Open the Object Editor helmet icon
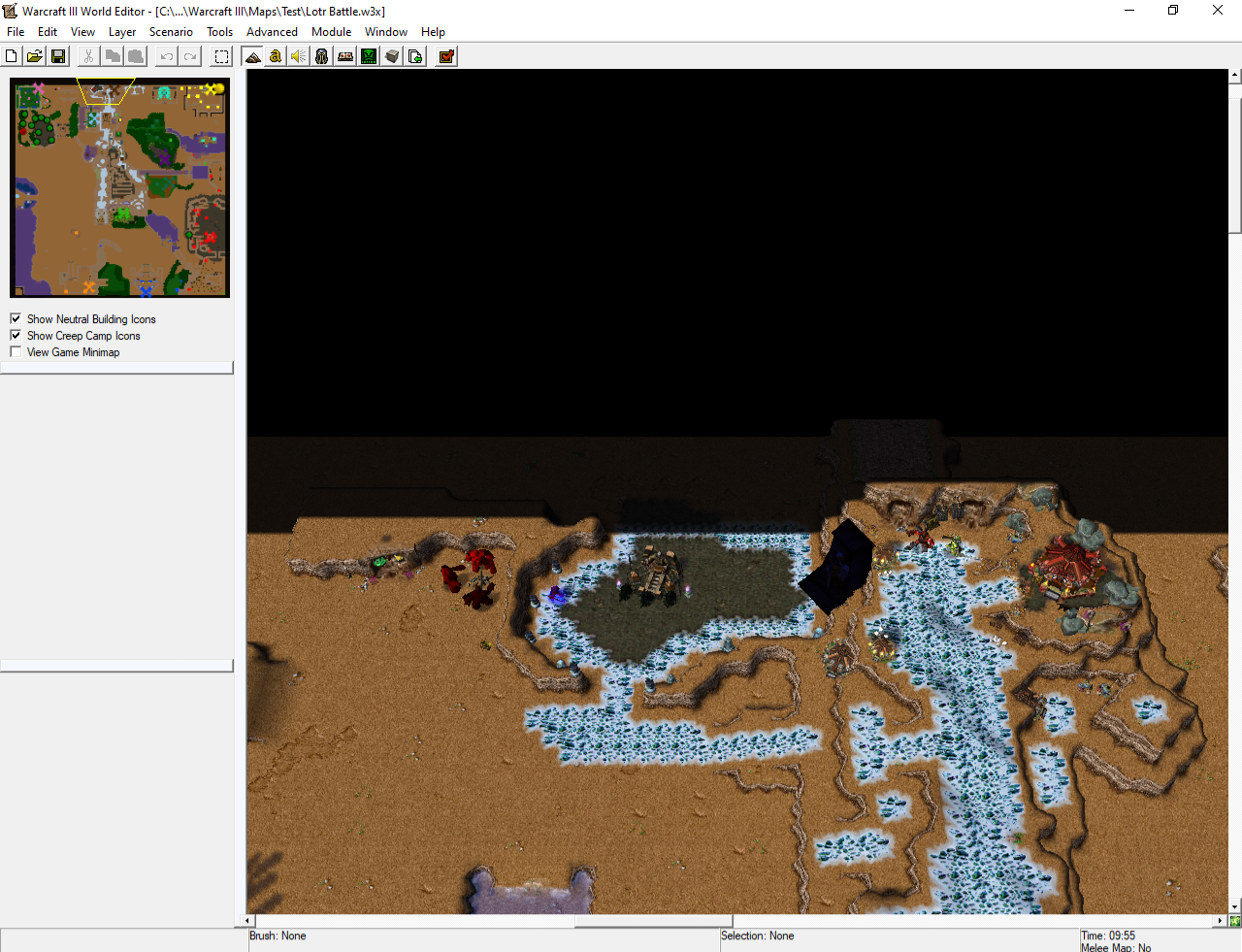This screenshot has height=952, width=1242. (322, 56)
